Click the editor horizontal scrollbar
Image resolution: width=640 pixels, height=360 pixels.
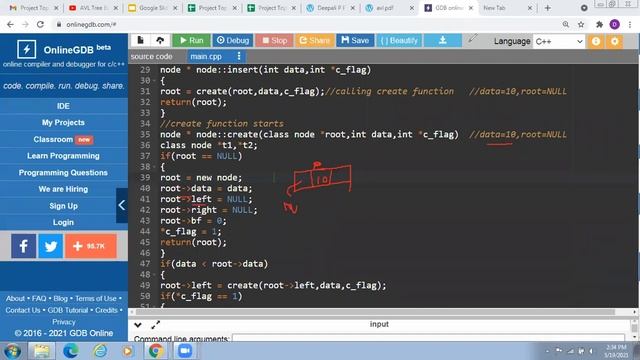point(376,312)
